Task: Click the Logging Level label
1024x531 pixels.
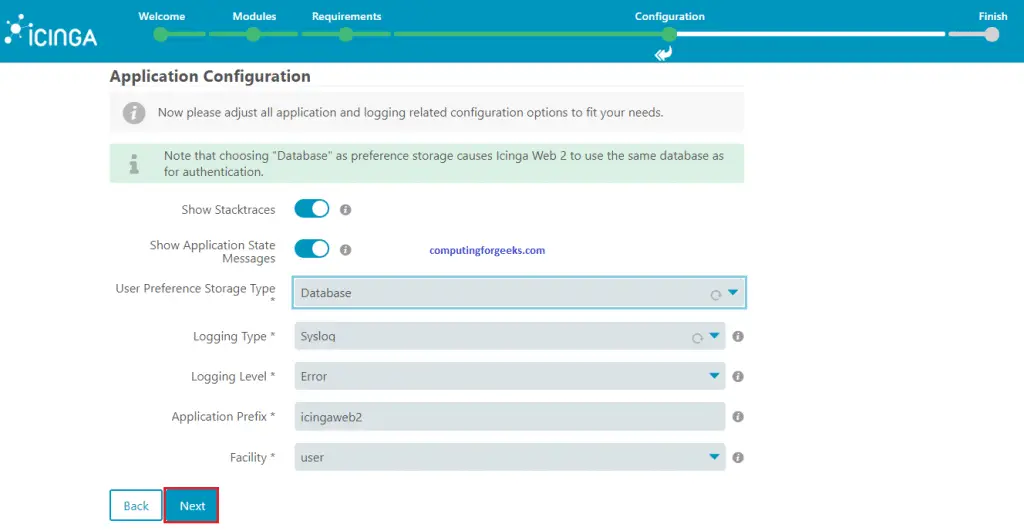Action: pyautogui.click(x=233, y=377)
